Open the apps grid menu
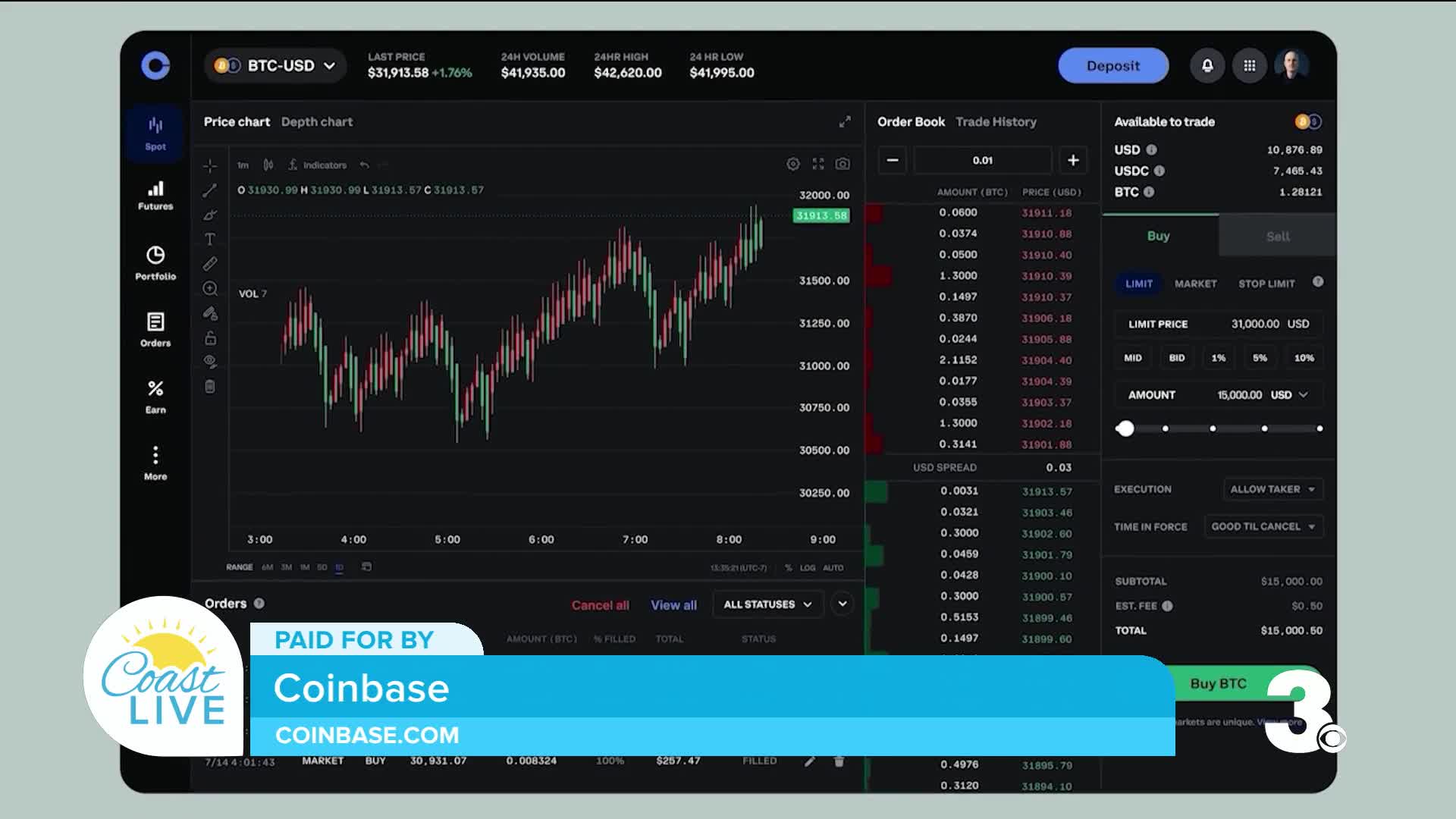The image size is (1456, 819). click(x=1250, y=66)
